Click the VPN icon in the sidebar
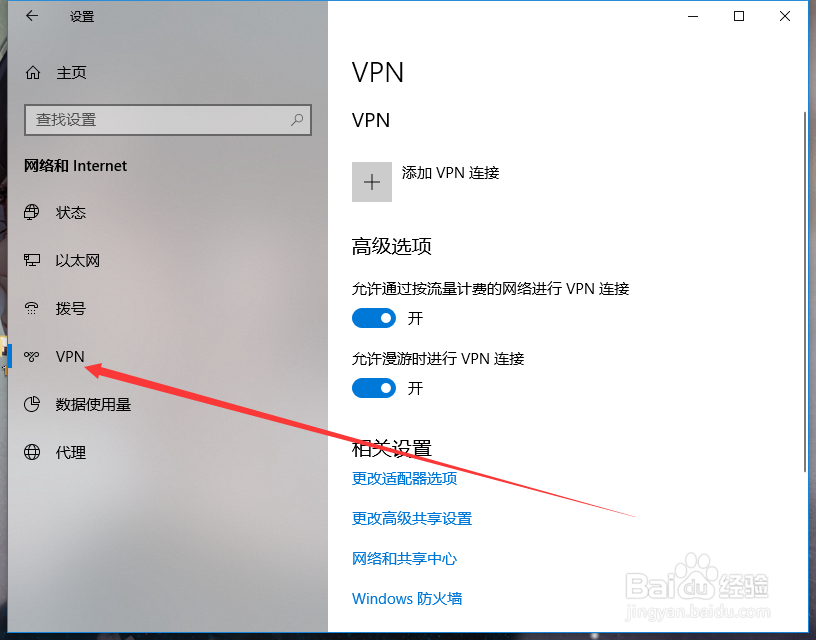The height and width of the screenshot is (640, 816). pos(32,356)
